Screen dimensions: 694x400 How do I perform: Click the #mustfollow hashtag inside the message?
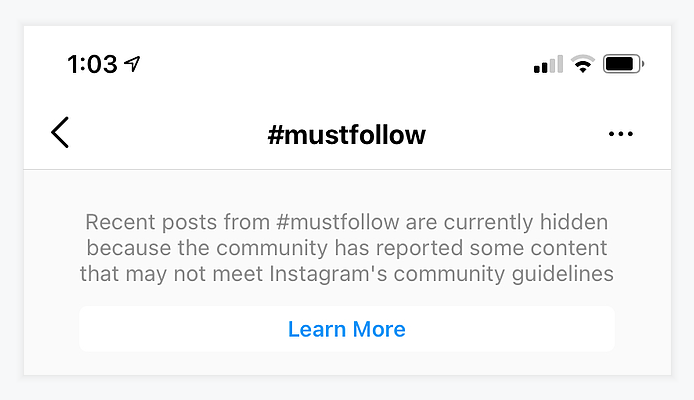coord(338,222)
